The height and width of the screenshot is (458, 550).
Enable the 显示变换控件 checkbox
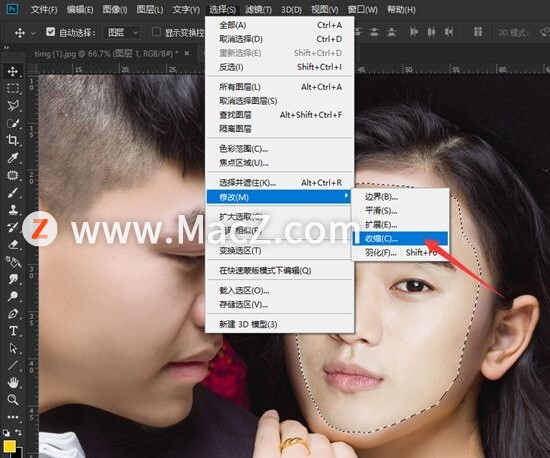point(156,32)
